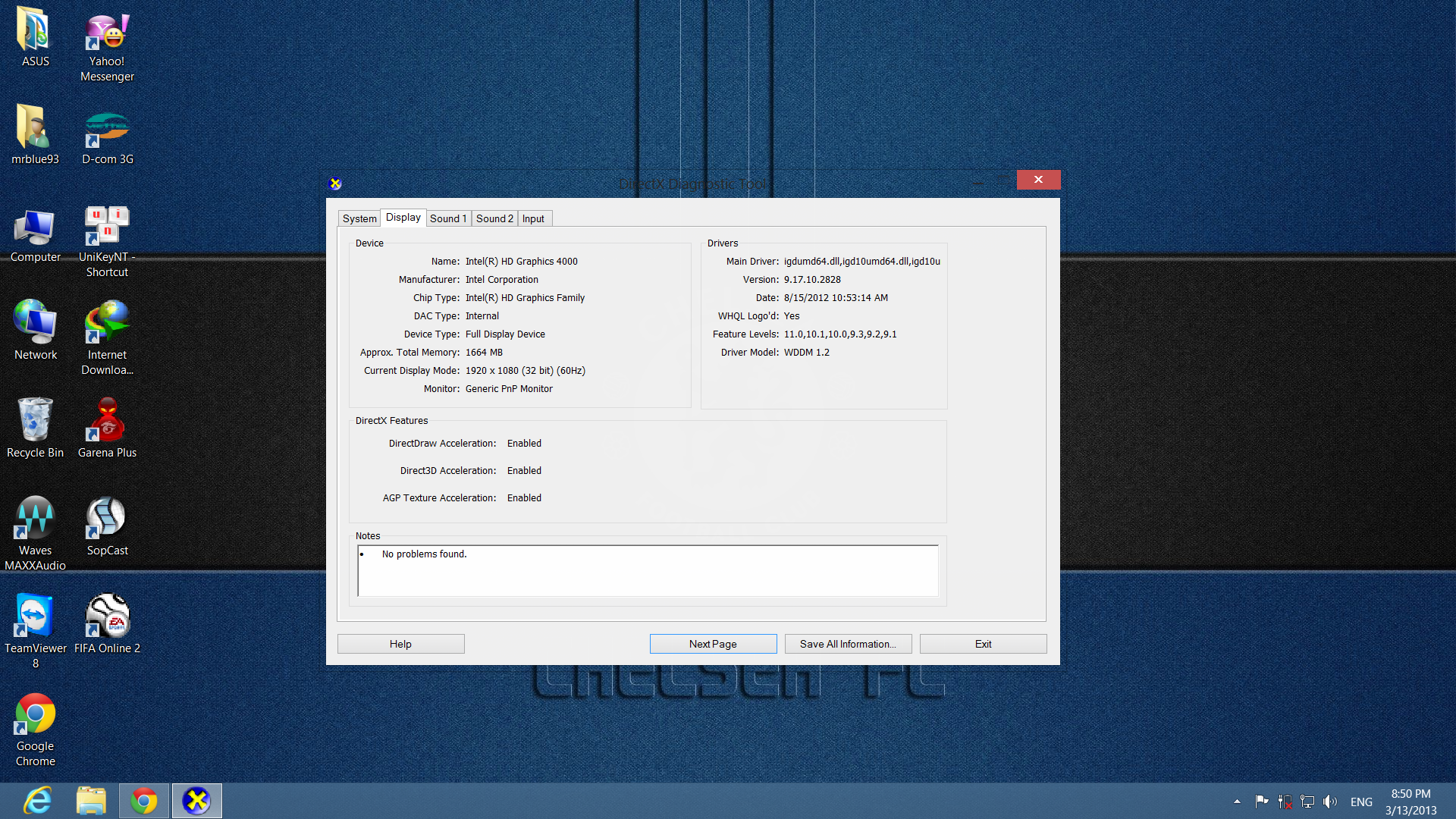
Task: Click the 'Full Display Device' value
Action: tap(505, 334)
